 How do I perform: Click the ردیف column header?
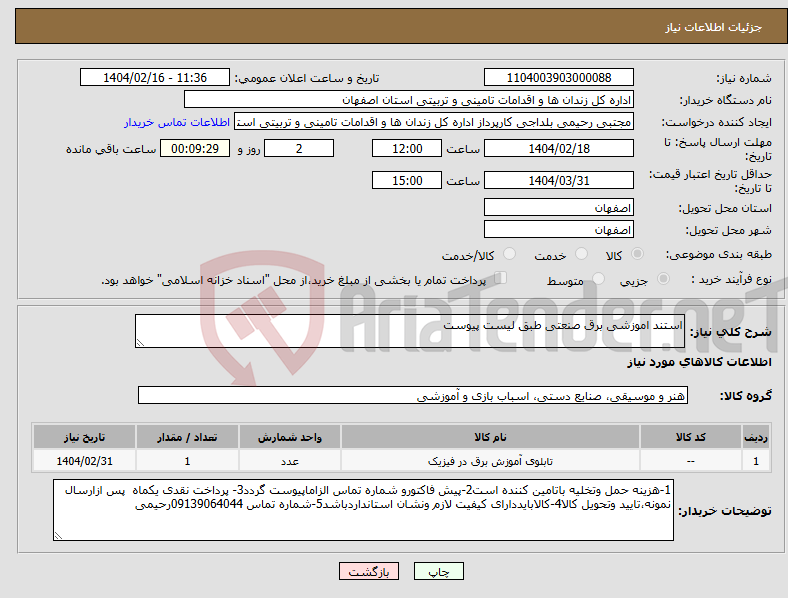pos(756,437)
